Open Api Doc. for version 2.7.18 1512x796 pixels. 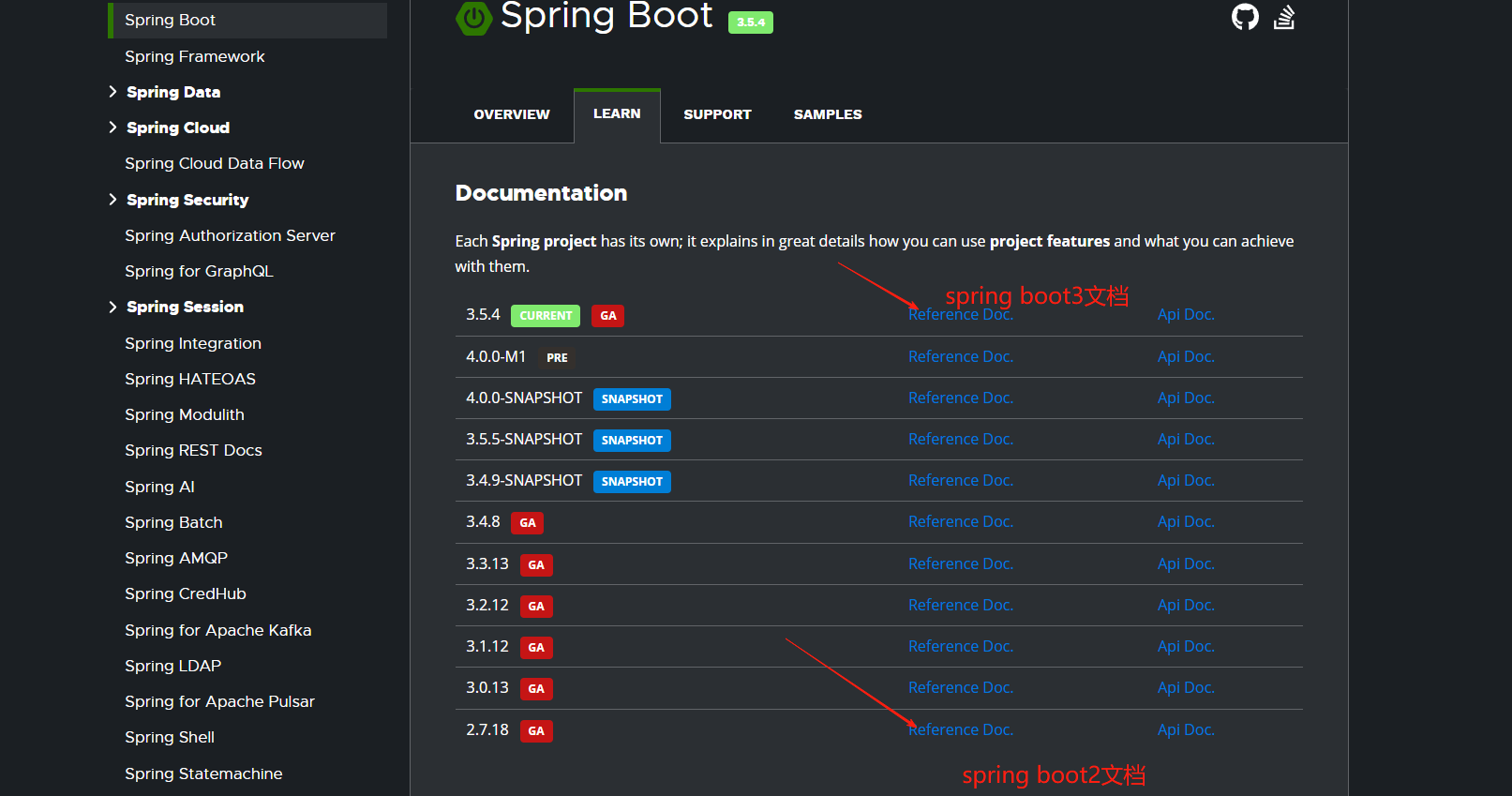point(1186,729)
